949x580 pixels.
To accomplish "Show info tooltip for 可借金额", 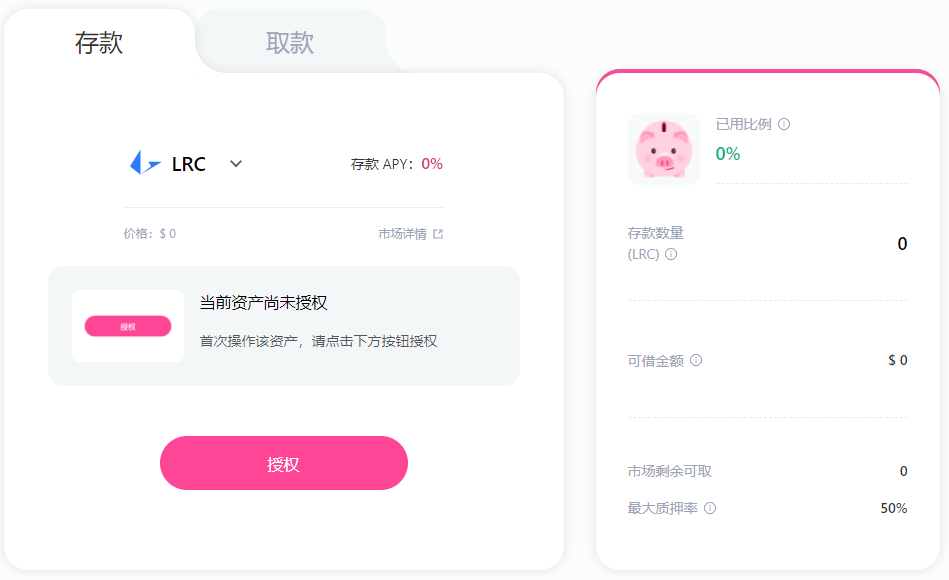I will pos(696,360).
